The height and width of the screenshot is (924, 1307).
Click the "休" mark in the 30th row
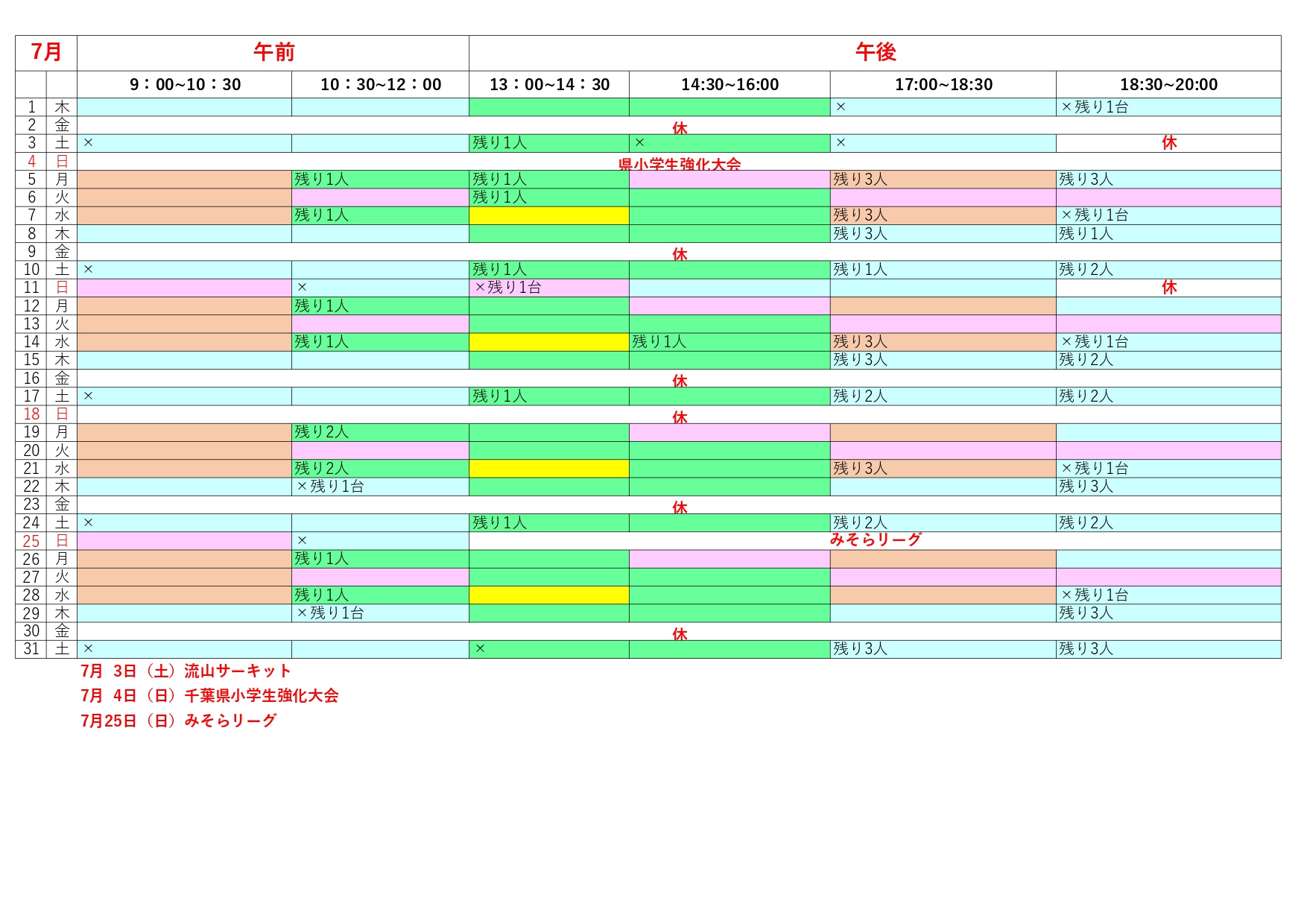[x=680, y=634]
